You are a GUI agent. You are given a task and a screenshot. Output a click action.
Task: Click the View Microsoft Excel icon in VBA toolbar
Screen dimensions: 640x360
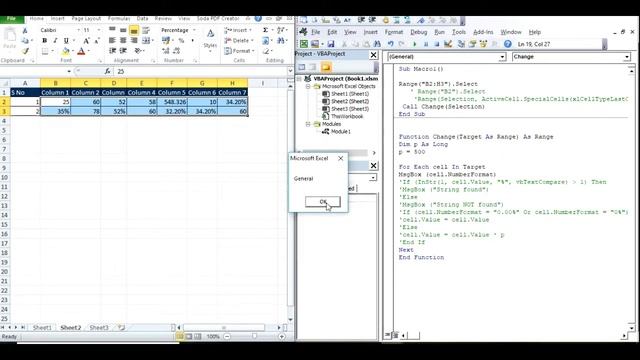pyautogui.click(x=304, y=44)
